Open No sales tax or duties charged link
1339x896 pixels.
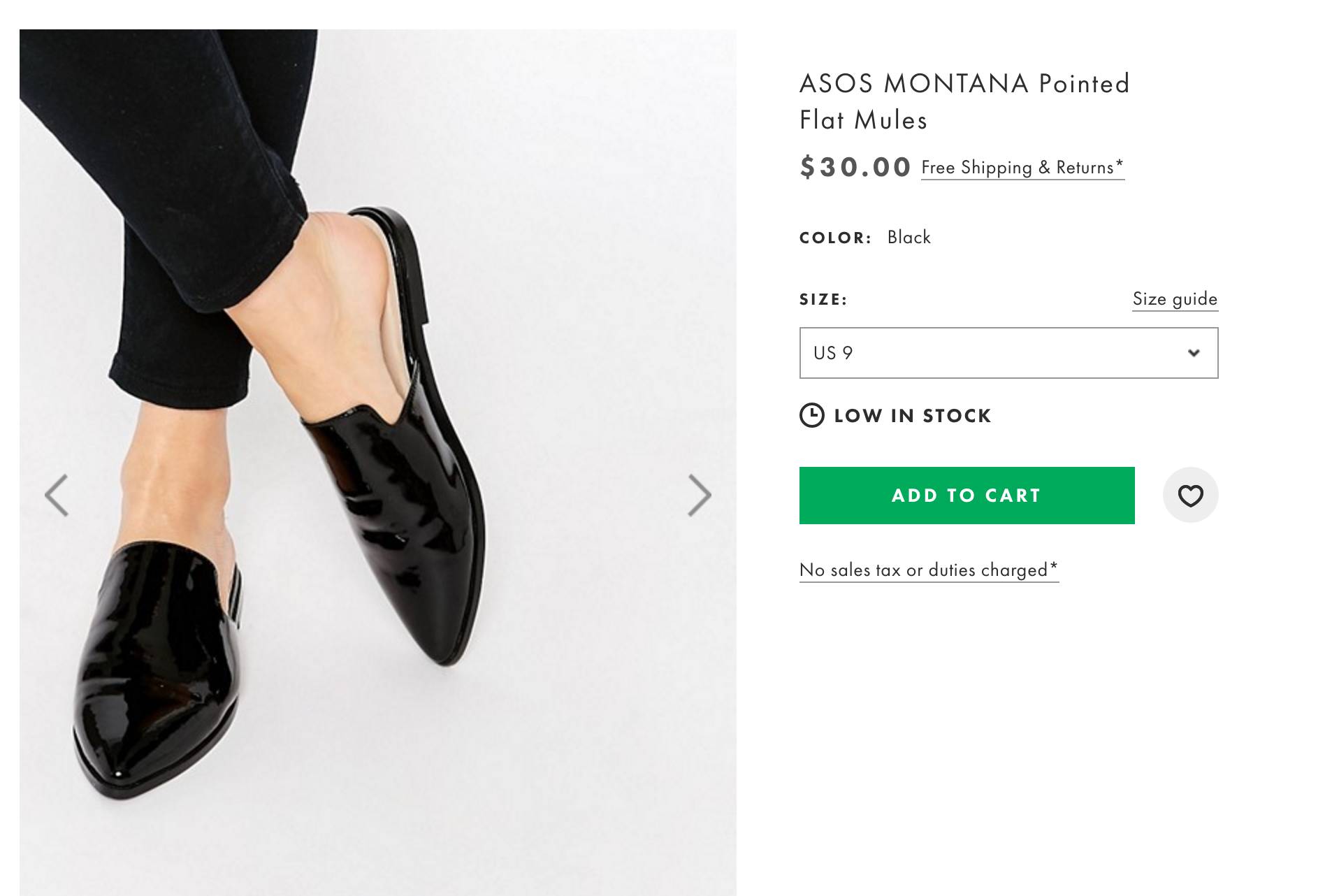tap(928, 570)
